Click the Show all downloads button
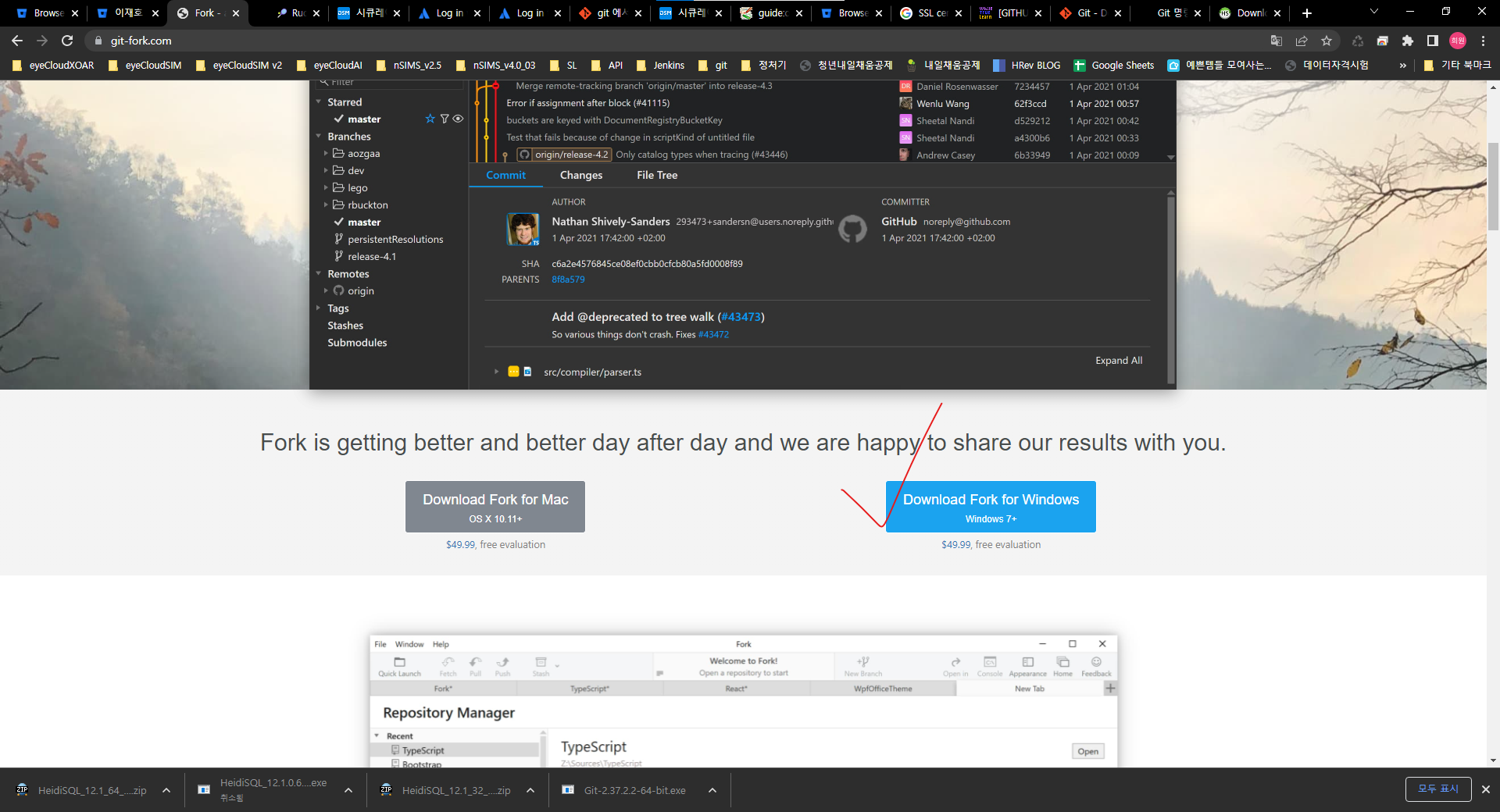Screen dimensions: 1500x812 pos(1437,789)
